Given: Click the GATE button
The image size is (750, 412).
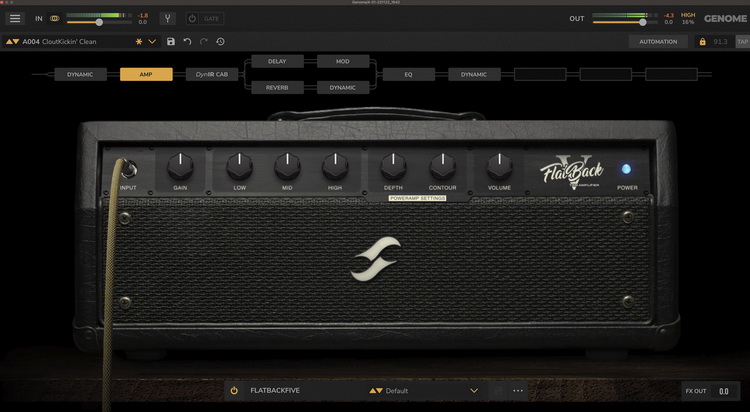Looking at the screenshot, I should pyautogui.click(x=211, y=19).
